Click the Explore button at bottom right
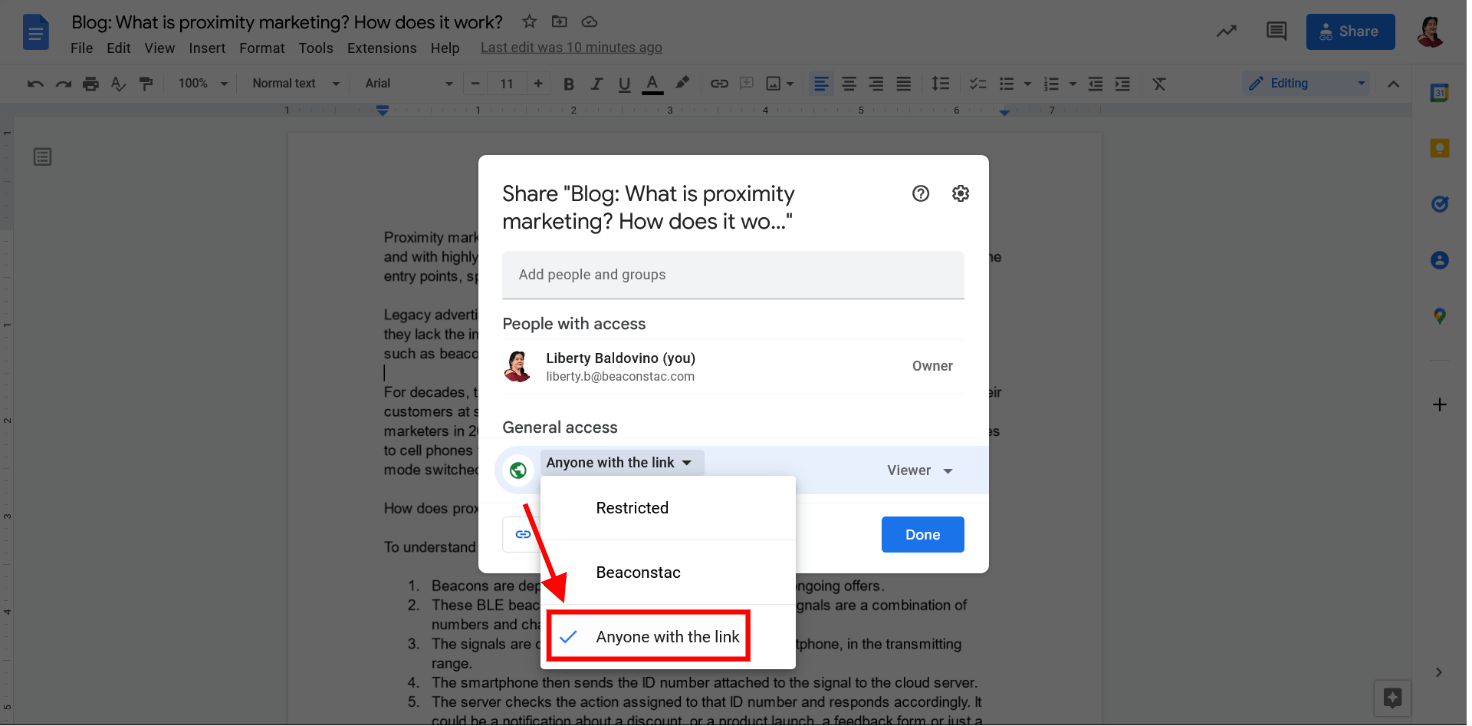This screenshot has width=1472, height=726. click(x=1392, y=697)
